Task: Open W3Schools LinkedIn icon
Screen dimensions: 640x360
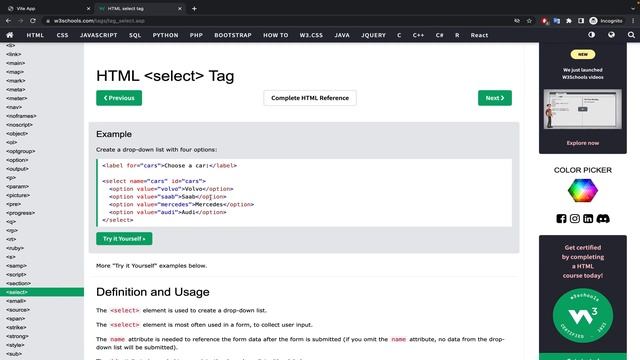Action: 588,219
